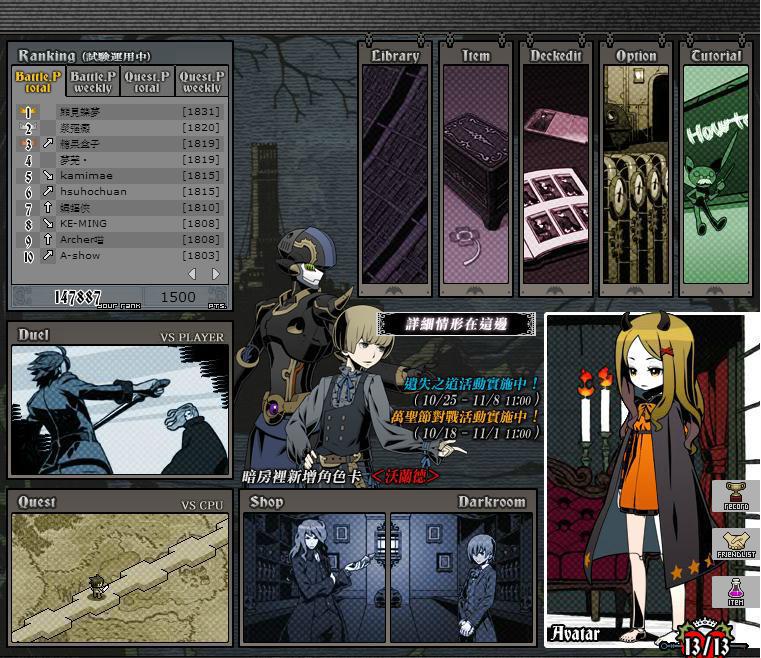
Task: Open the Item banner with chest
Action: (476, 168)
